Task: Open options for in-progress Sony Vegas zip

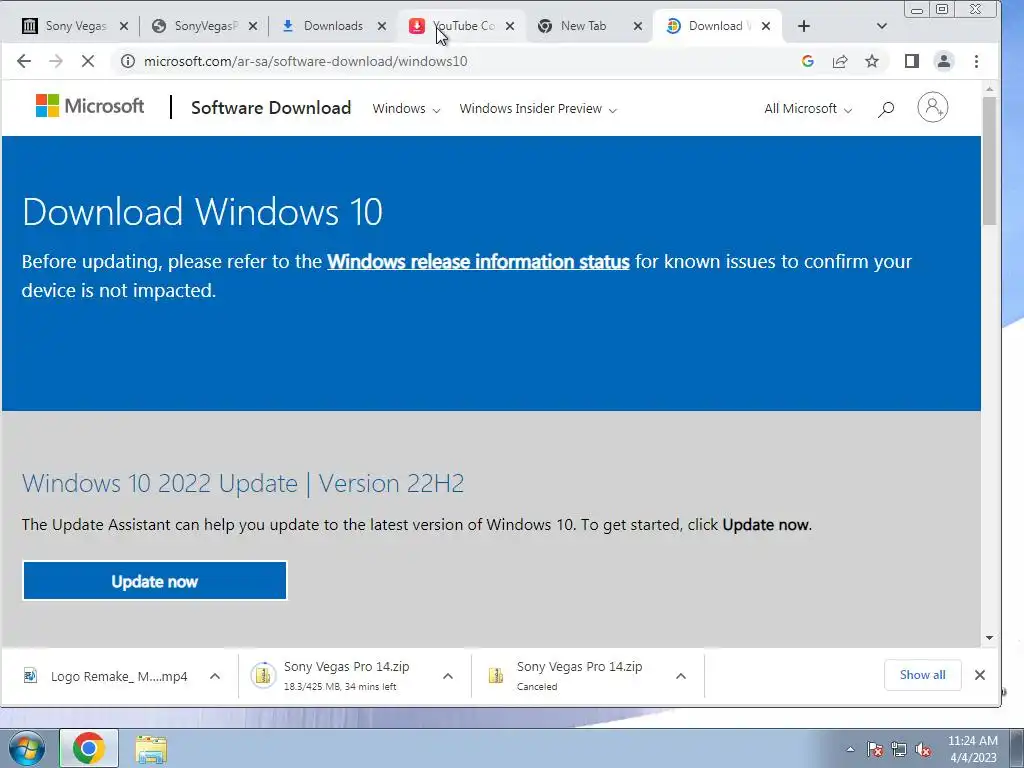Action: 448,676
